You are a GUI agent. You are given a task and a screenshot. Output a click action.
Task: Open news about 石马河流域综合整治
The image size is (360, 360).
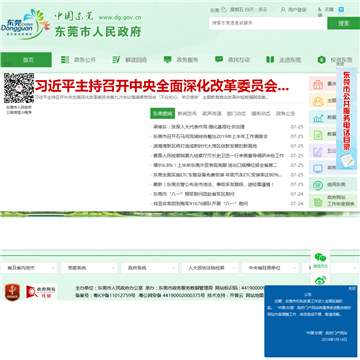pyautogui.click(x=211, y=136)
